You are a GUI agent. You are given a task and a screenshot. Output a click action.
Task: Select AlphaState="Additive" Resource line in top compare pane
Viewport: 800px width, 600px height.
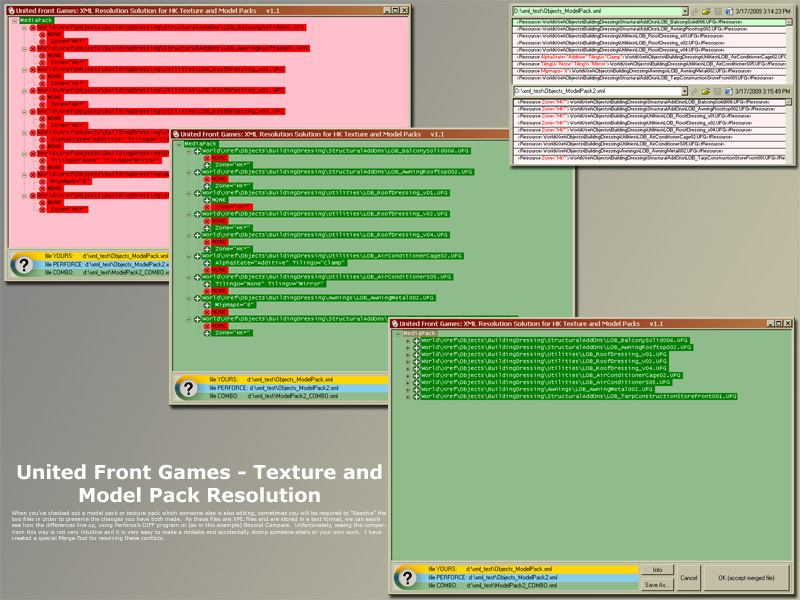point(648,57)
